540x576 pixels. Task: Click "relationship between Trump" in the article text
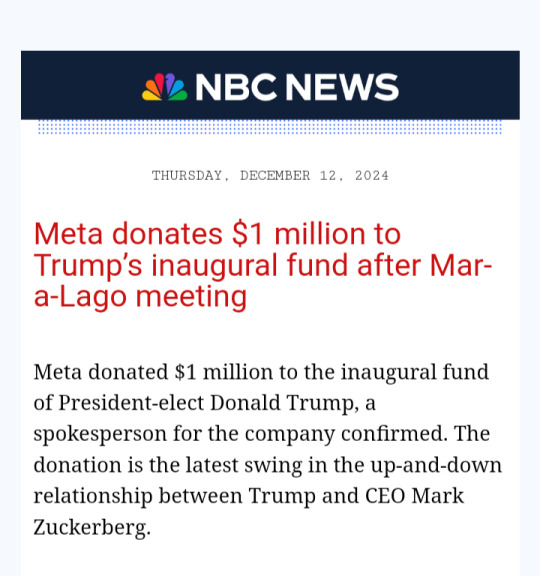coord(174,496)
